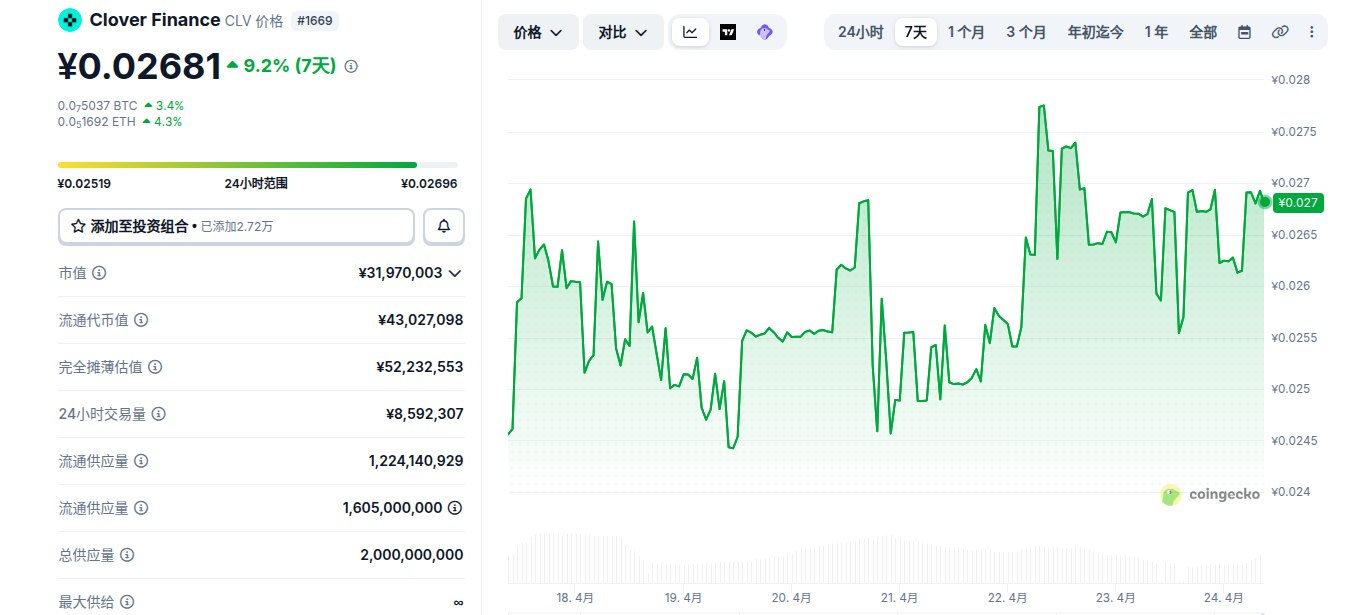Select the 年初迄今 time range
Screen dimensions: 1360x615
1095,32
